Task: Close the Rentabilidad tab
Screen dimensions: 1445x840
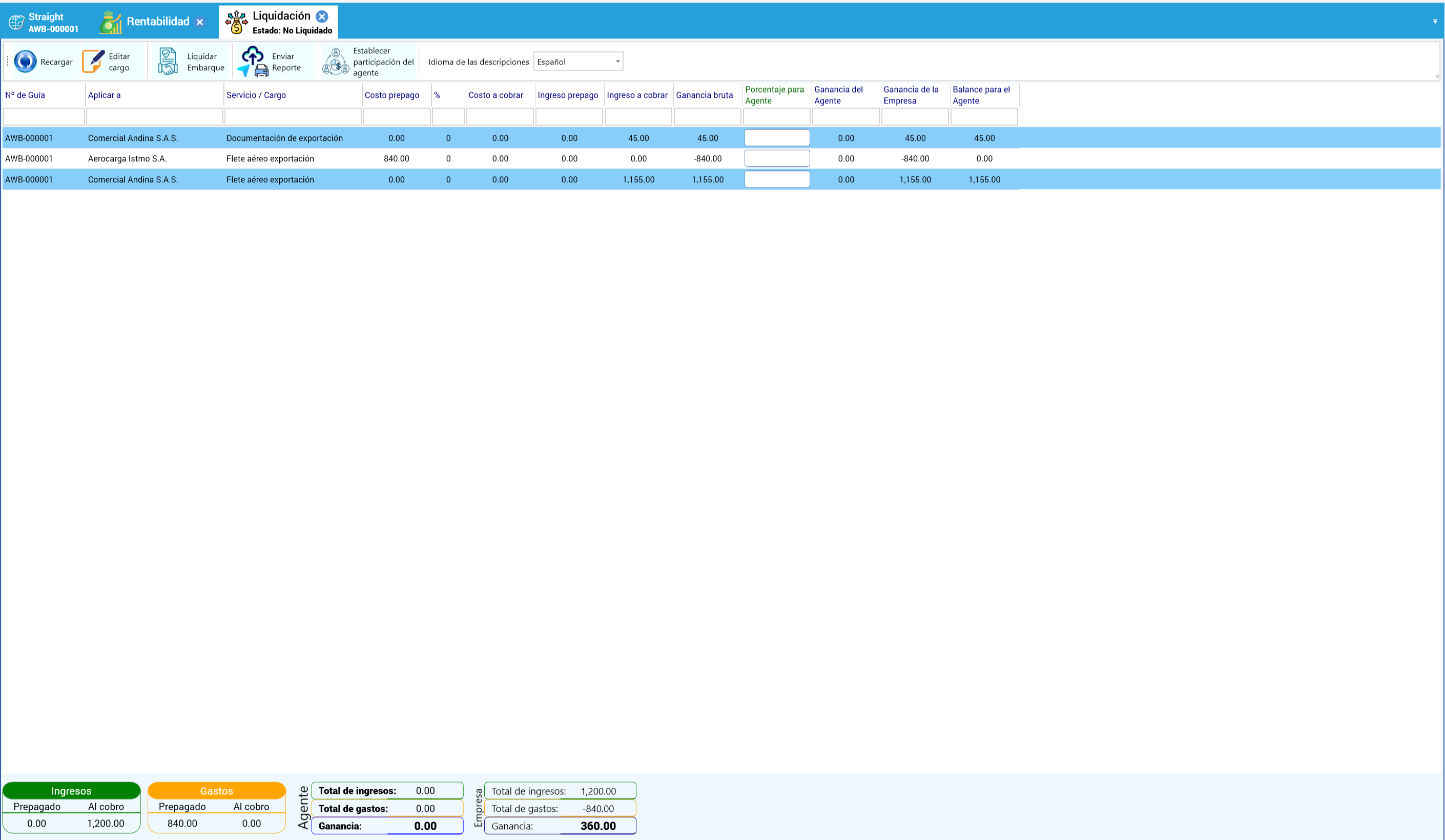Action: (x=199, y=23)
